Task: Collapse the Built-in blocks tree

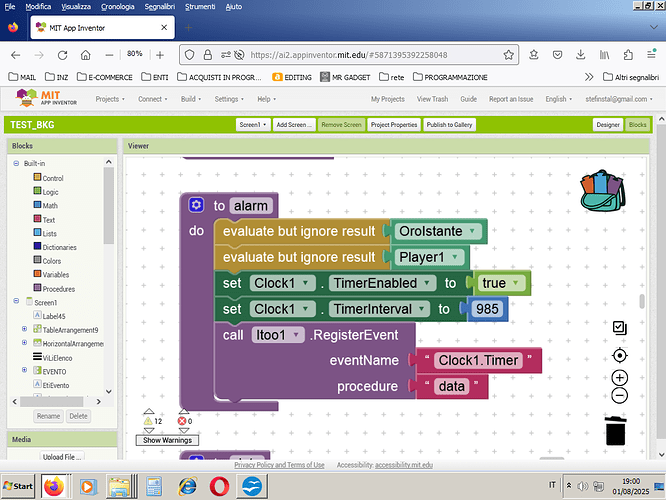Action: 15,163
